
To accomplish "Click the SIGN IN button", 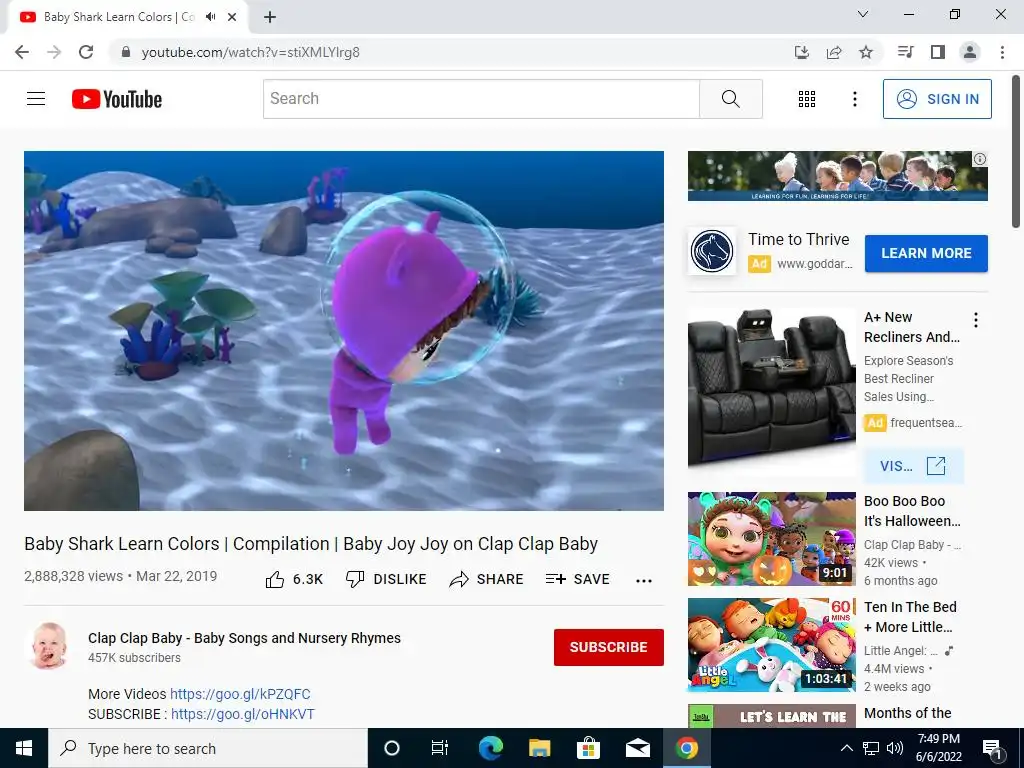I will tap(937, 99).
